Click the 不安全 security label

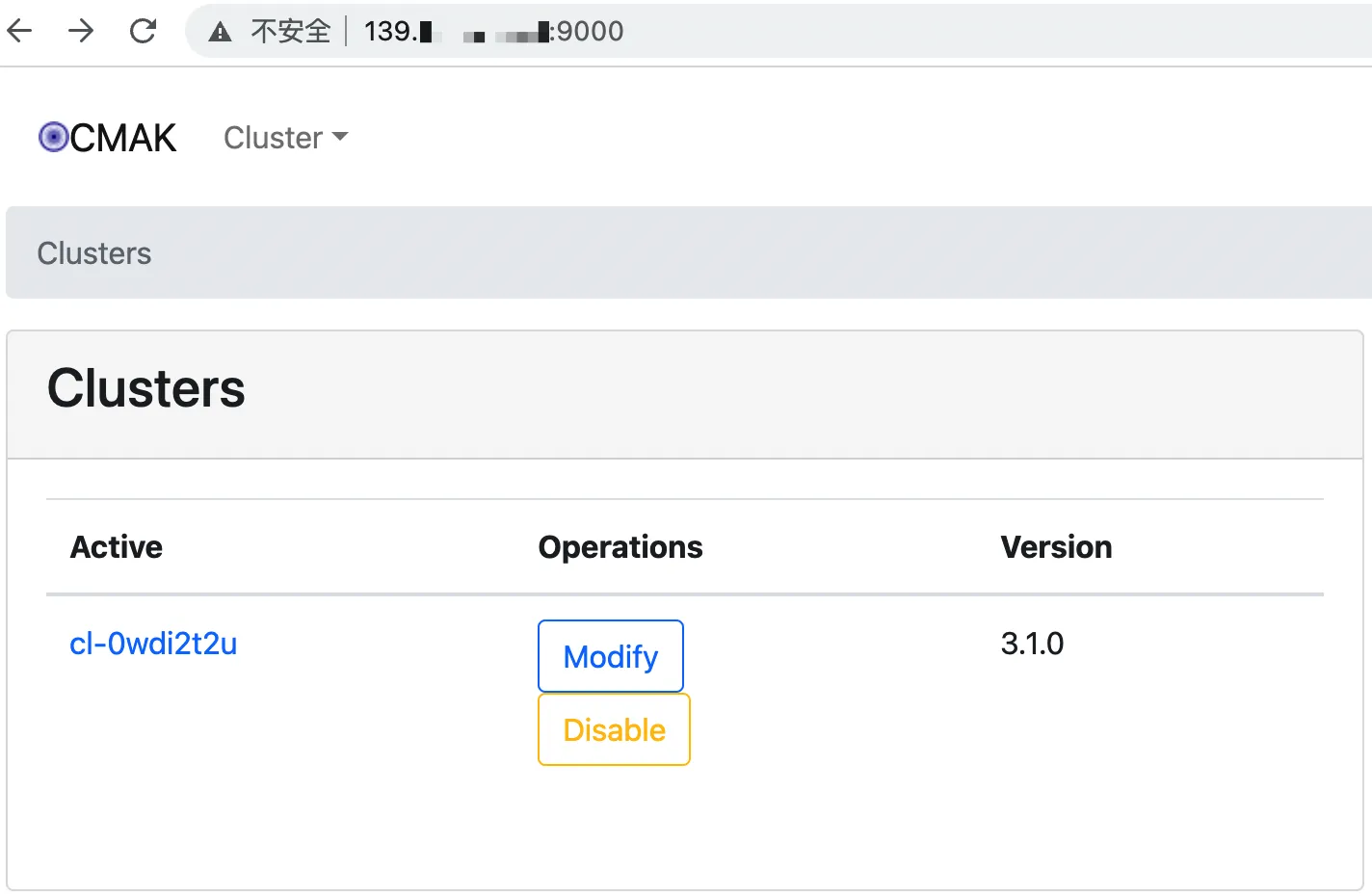coord(290,32)
